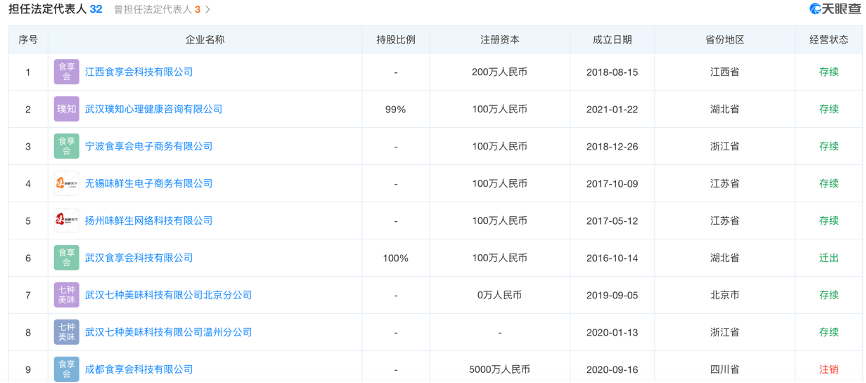
Task: Open 江西食享会科技有限公司 company link
Action: pyautogui.click(x=139, y=72)
